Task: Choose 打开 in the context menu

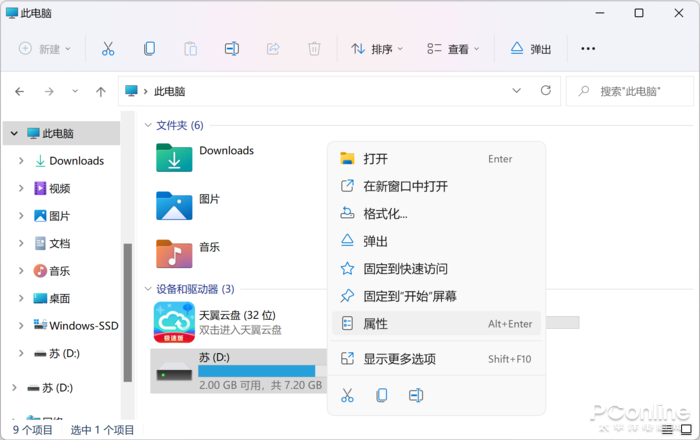Action: click(437, 159)
